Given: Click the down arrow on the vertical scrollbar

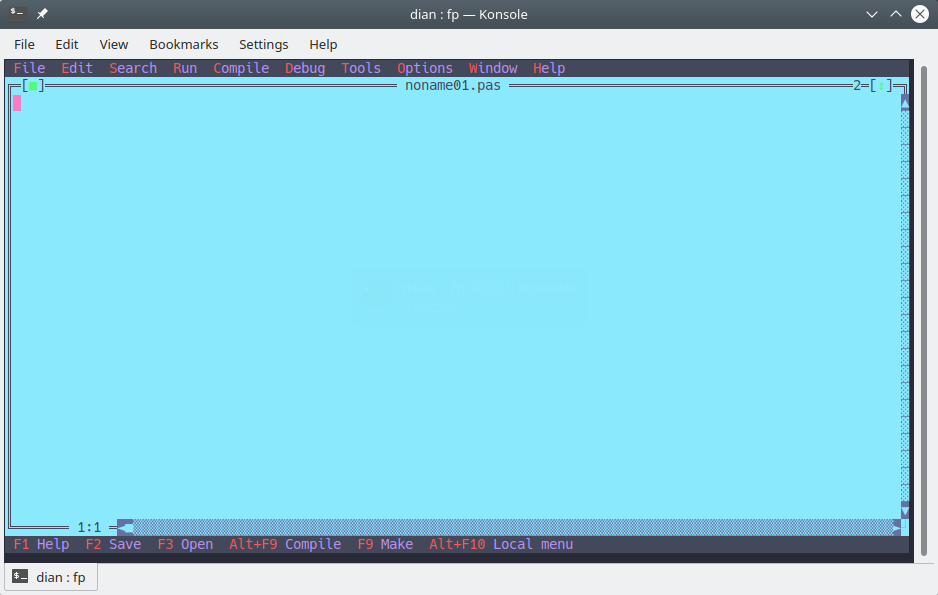Looking at the screenshot, I should [903, 514].
